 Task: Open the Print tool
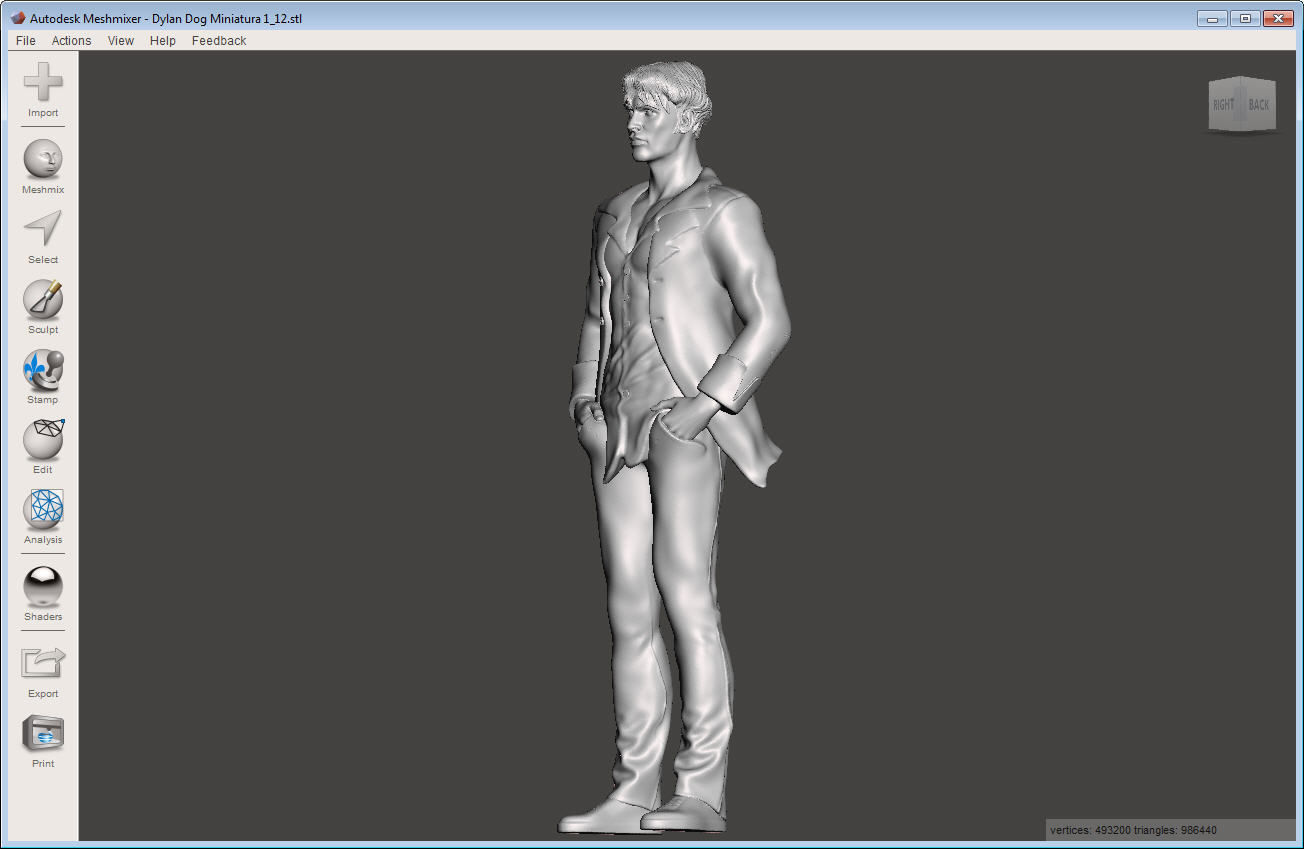click(x=43, y=734)
